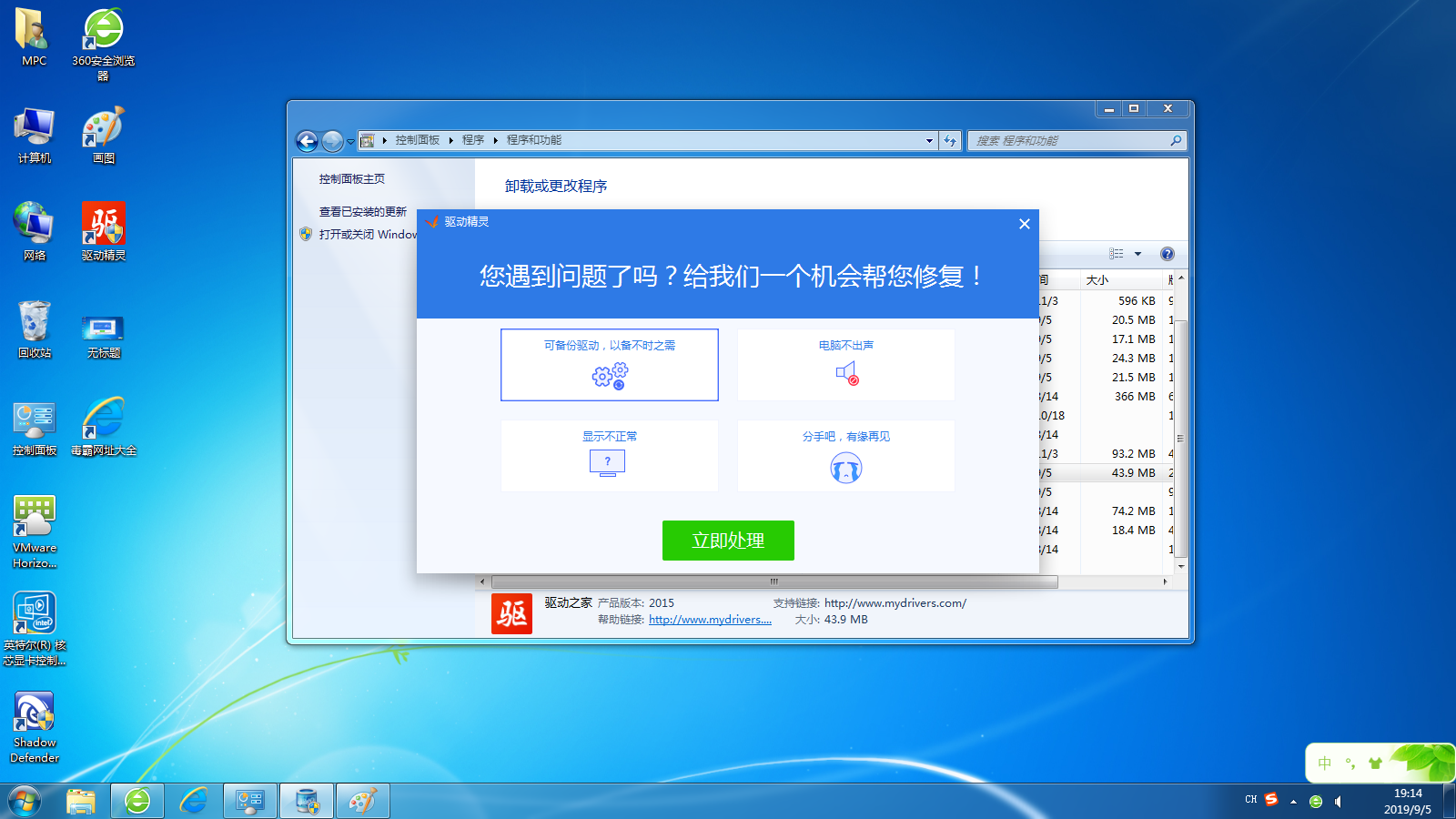Select the 毒霸网址大全 desktop shortcut
The image size is (1456, 819).
coord(104,428)
